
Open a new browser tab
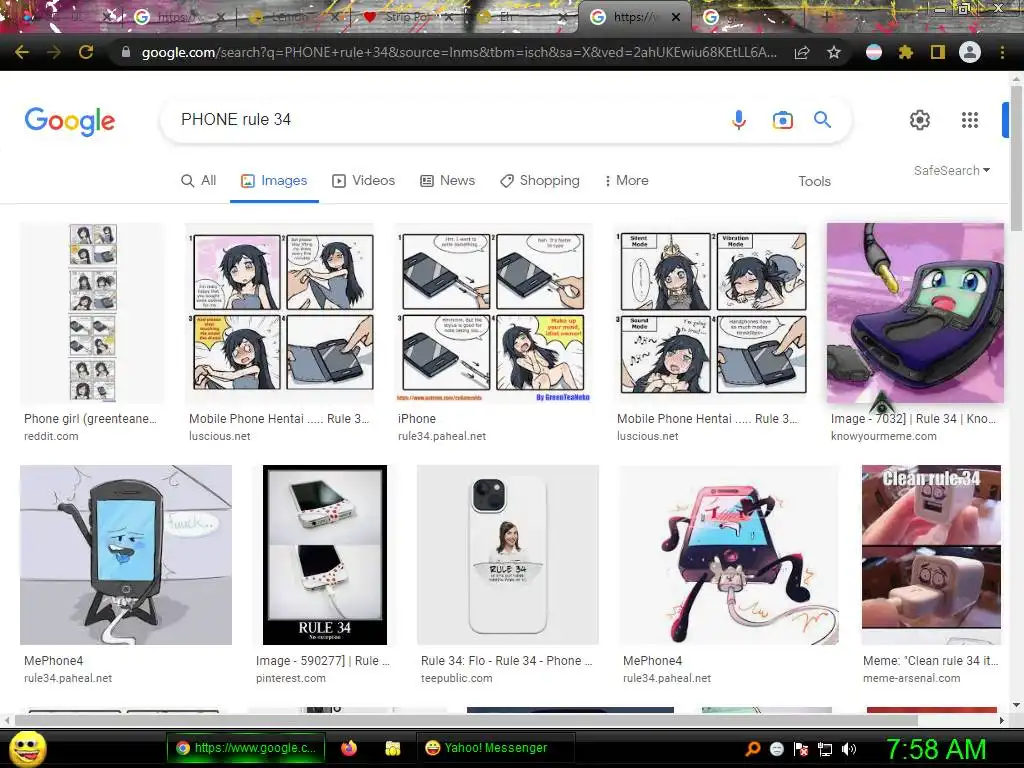[x=826, y=17]
